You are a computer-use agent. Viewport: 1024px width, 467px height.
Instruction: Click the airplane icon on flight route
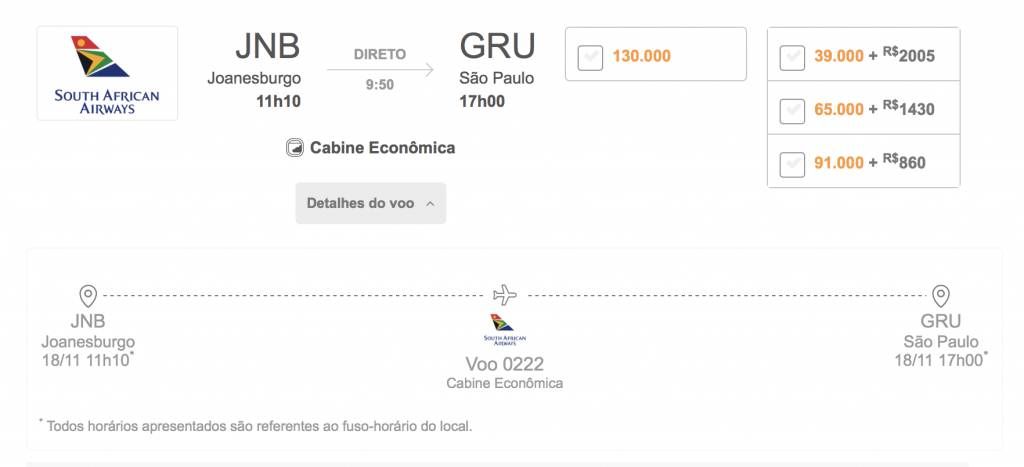tap(505, 295)
